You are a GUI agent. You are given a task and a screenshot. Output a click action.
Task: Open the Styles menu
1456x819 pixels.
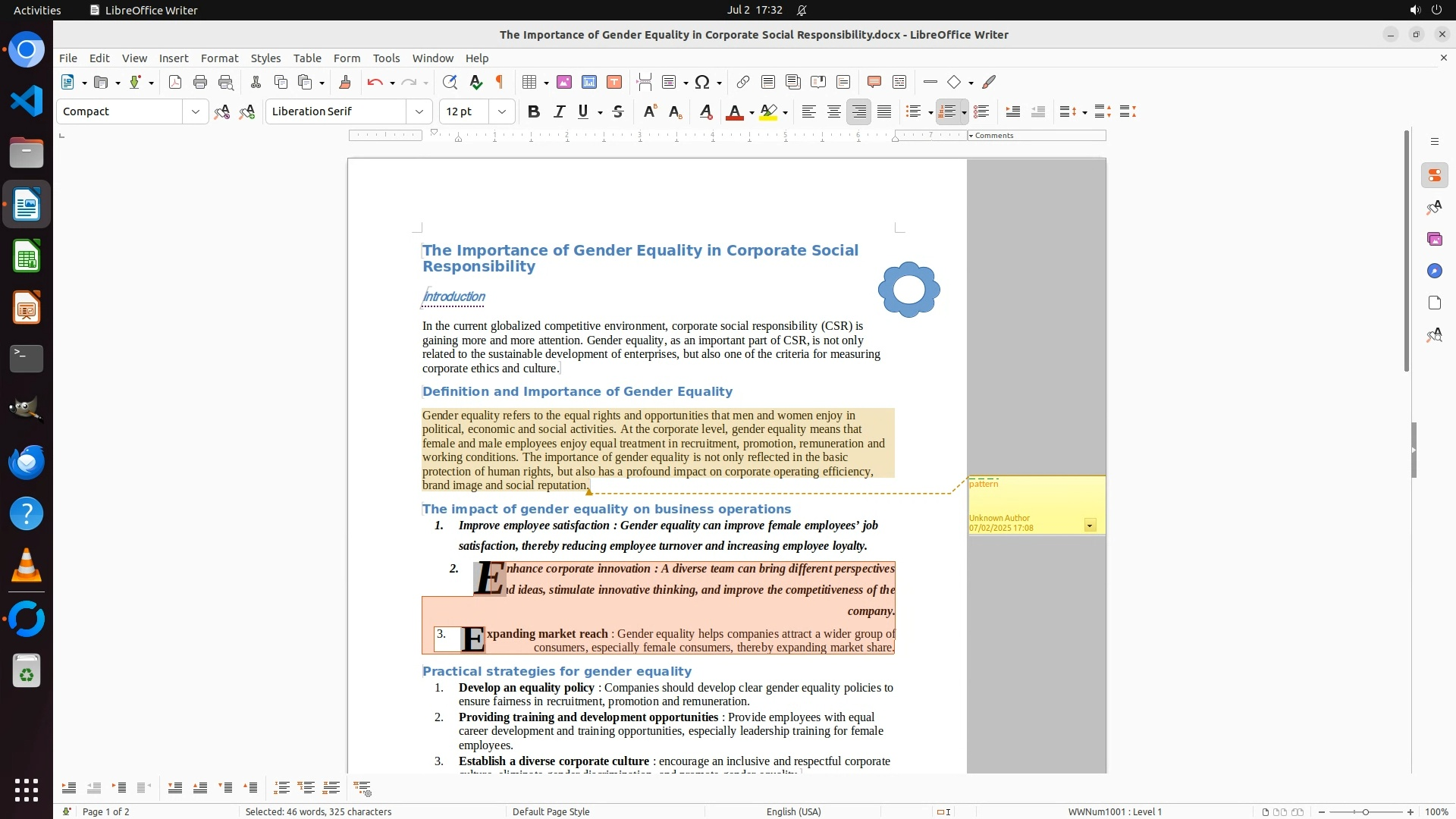[x=265, y=58]
